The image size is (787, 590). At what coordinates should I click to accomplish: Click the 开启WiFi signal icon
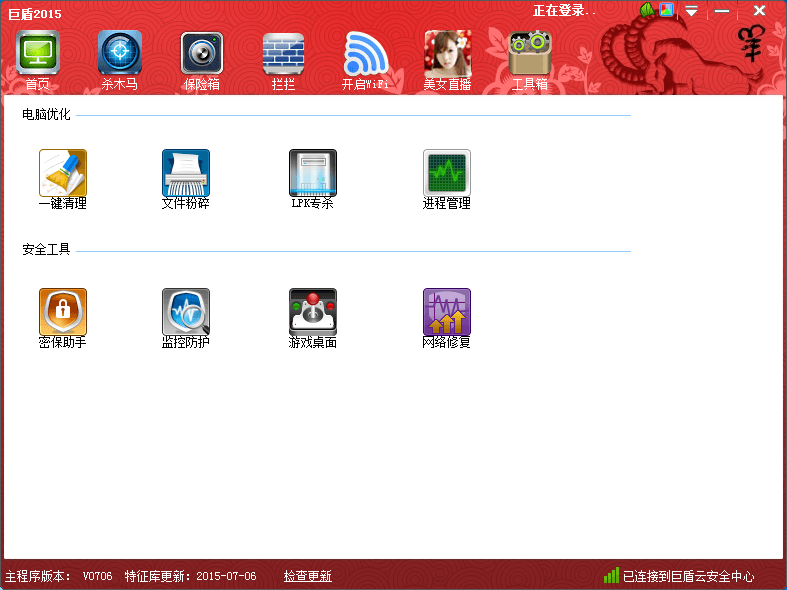365,53
